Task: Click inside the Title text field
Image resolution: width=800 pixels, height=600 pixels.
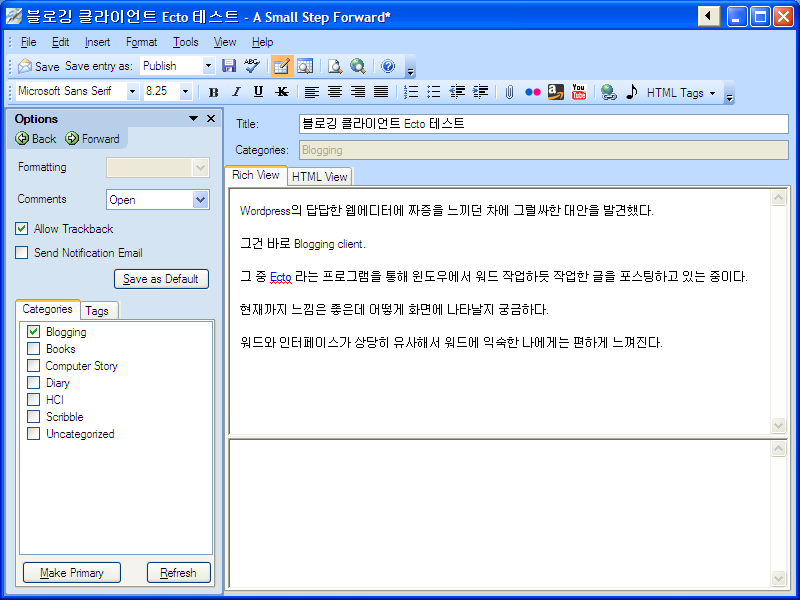Action: 543,124
